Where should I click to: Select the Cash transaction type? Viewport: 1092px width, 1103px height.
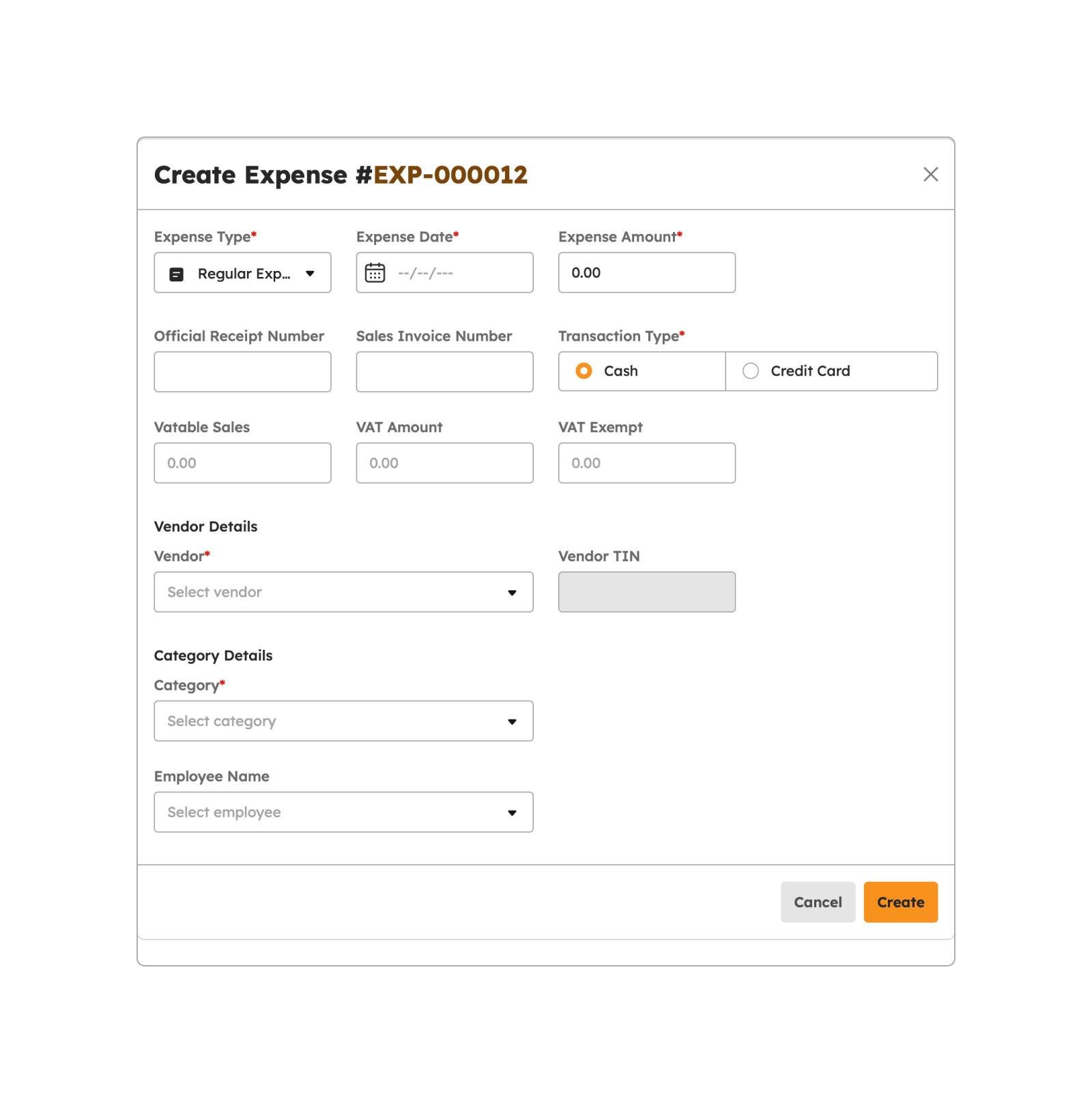[642, 371]
